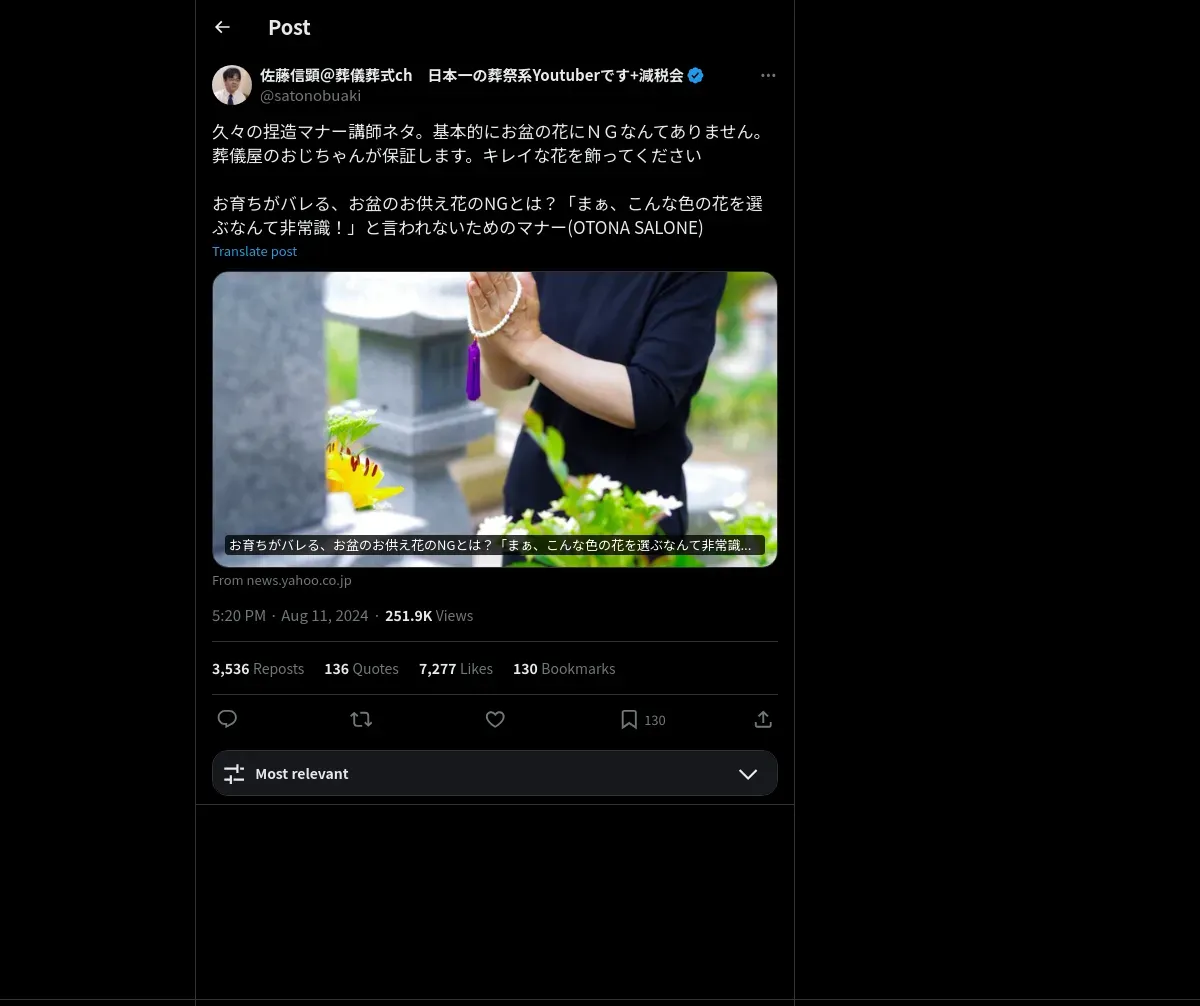The height and width of the screenshot is (1006, 1200).
Task: Open the filter sliders icon
Action: [x=234, y=773]
